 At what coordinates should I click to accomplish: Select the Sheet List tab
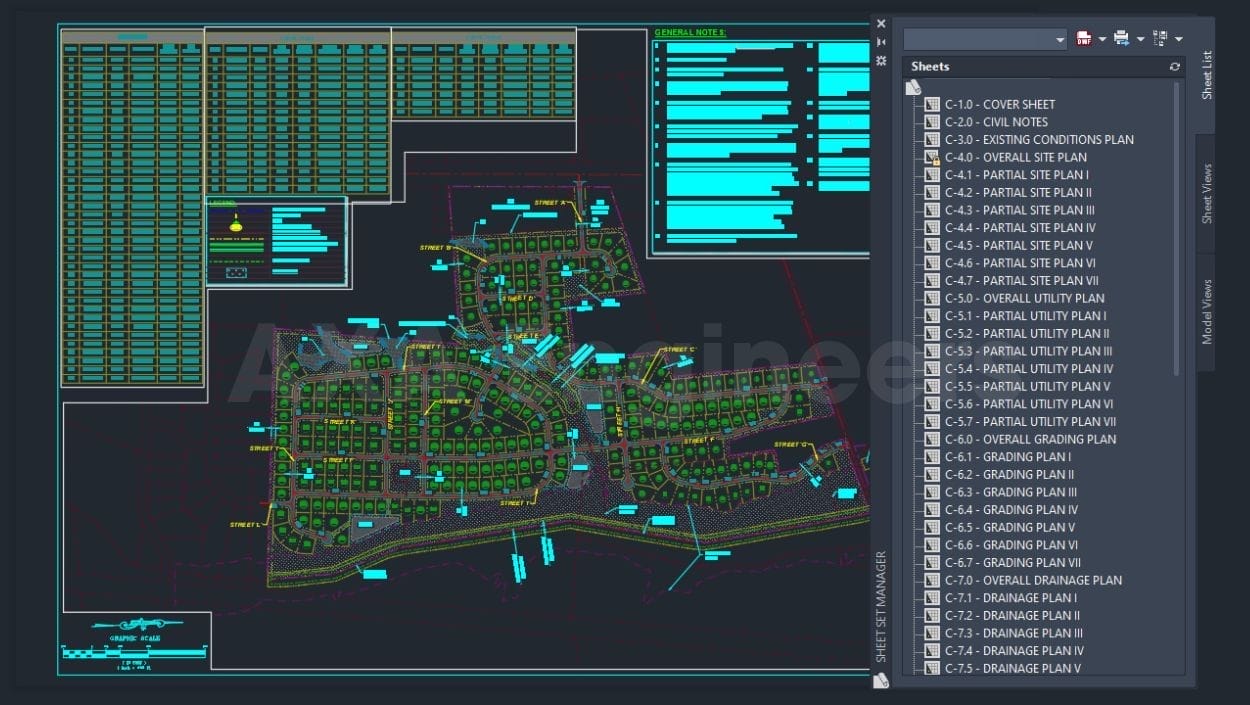coord(1206,75)
